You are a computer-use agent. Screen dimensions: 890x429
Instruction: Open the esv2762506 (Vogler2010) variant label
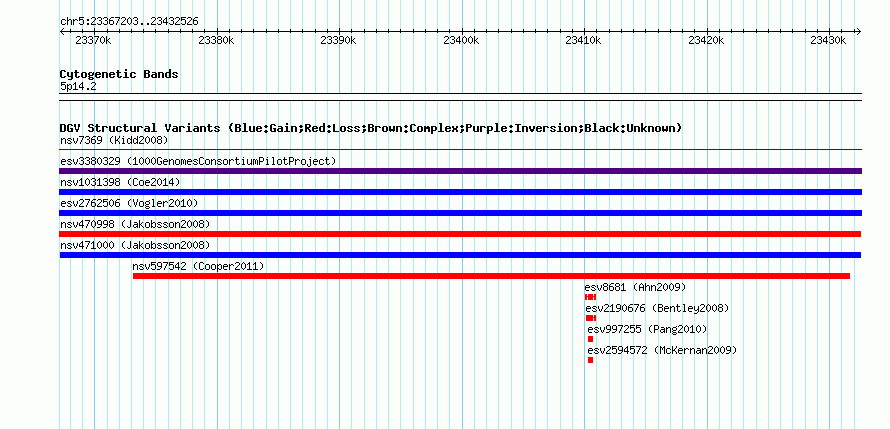point(129,203)
